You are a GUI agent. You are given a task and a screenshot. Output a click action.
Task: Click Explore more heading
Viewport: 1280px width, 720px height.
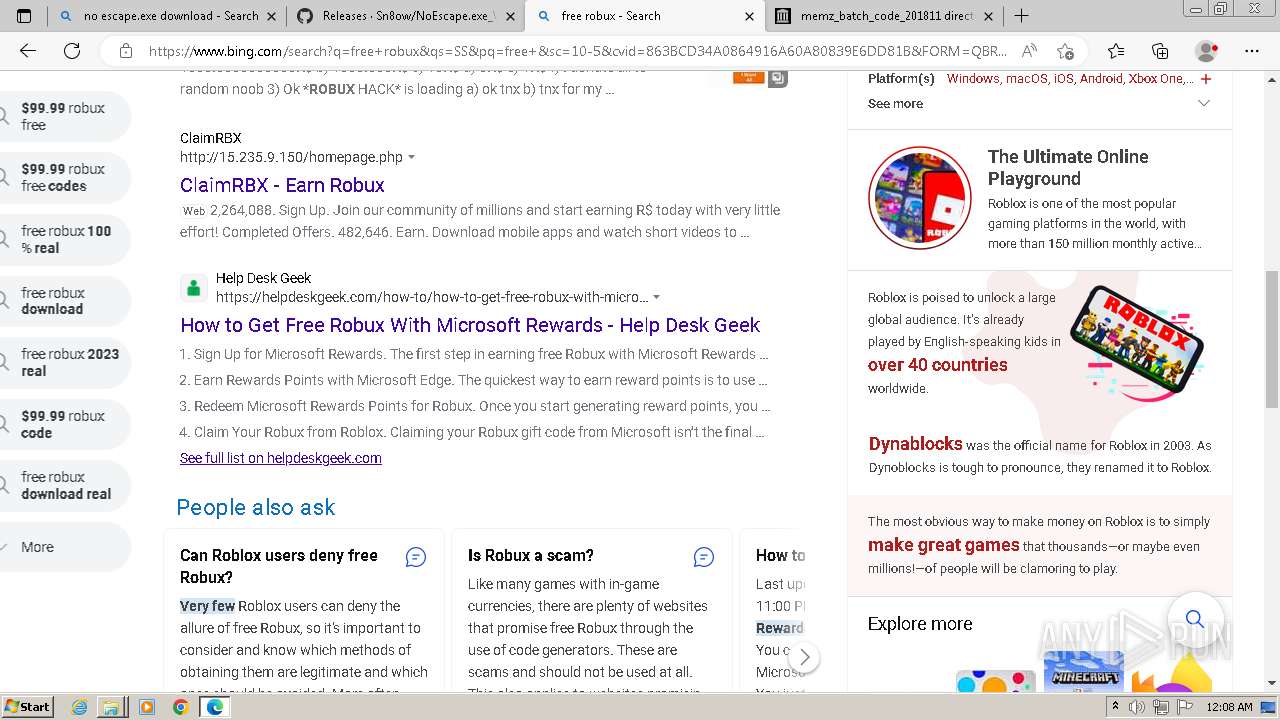tap(920, 624)
